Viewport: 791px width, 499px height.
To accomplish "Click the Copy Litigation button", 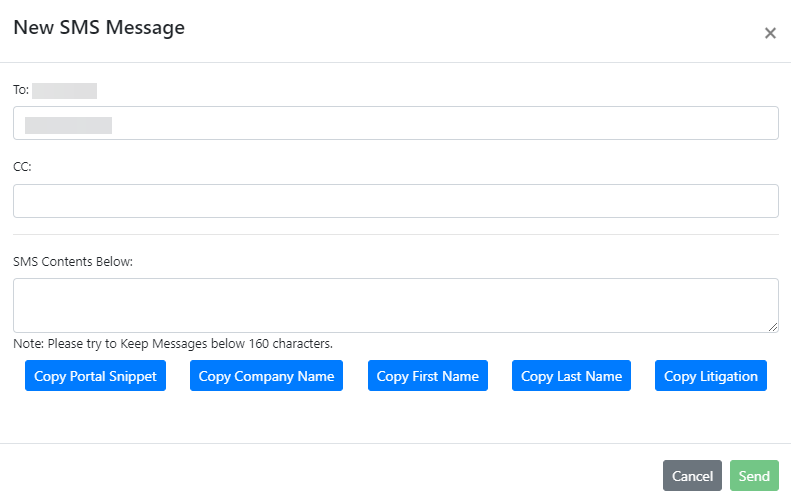I will [x=710, y=376].
